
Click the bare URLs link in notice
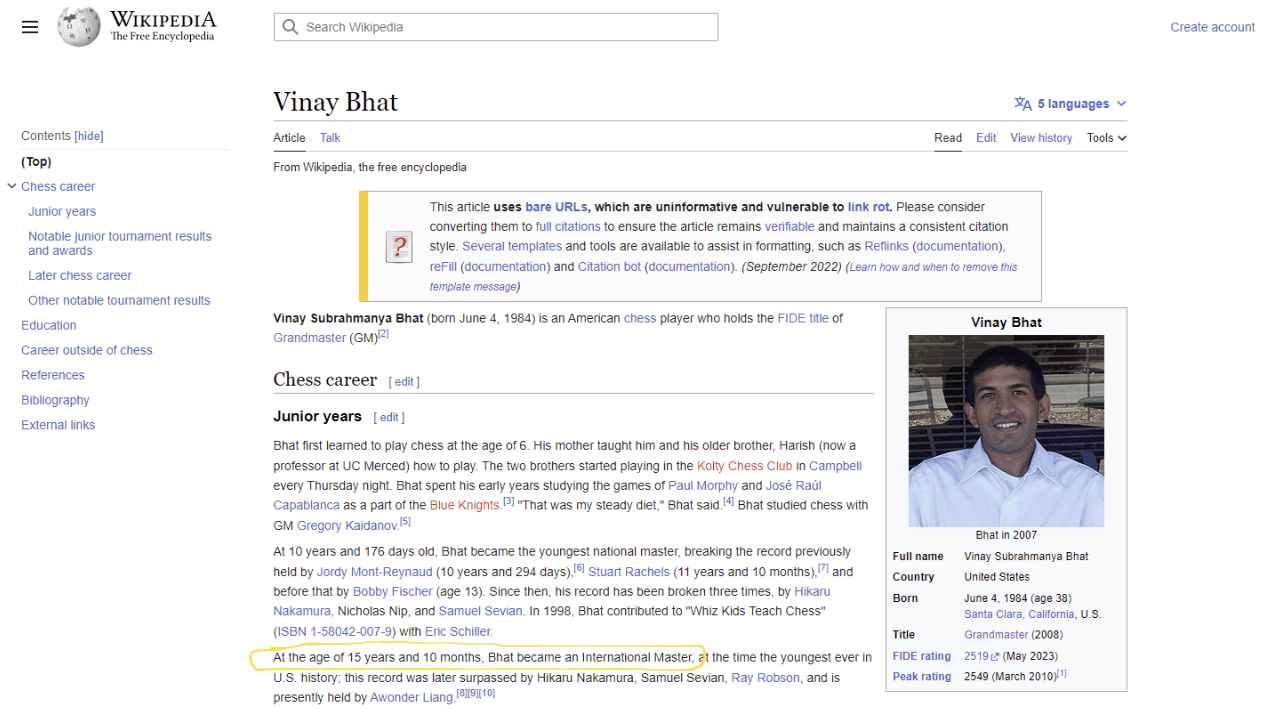[x=555, y=207]
